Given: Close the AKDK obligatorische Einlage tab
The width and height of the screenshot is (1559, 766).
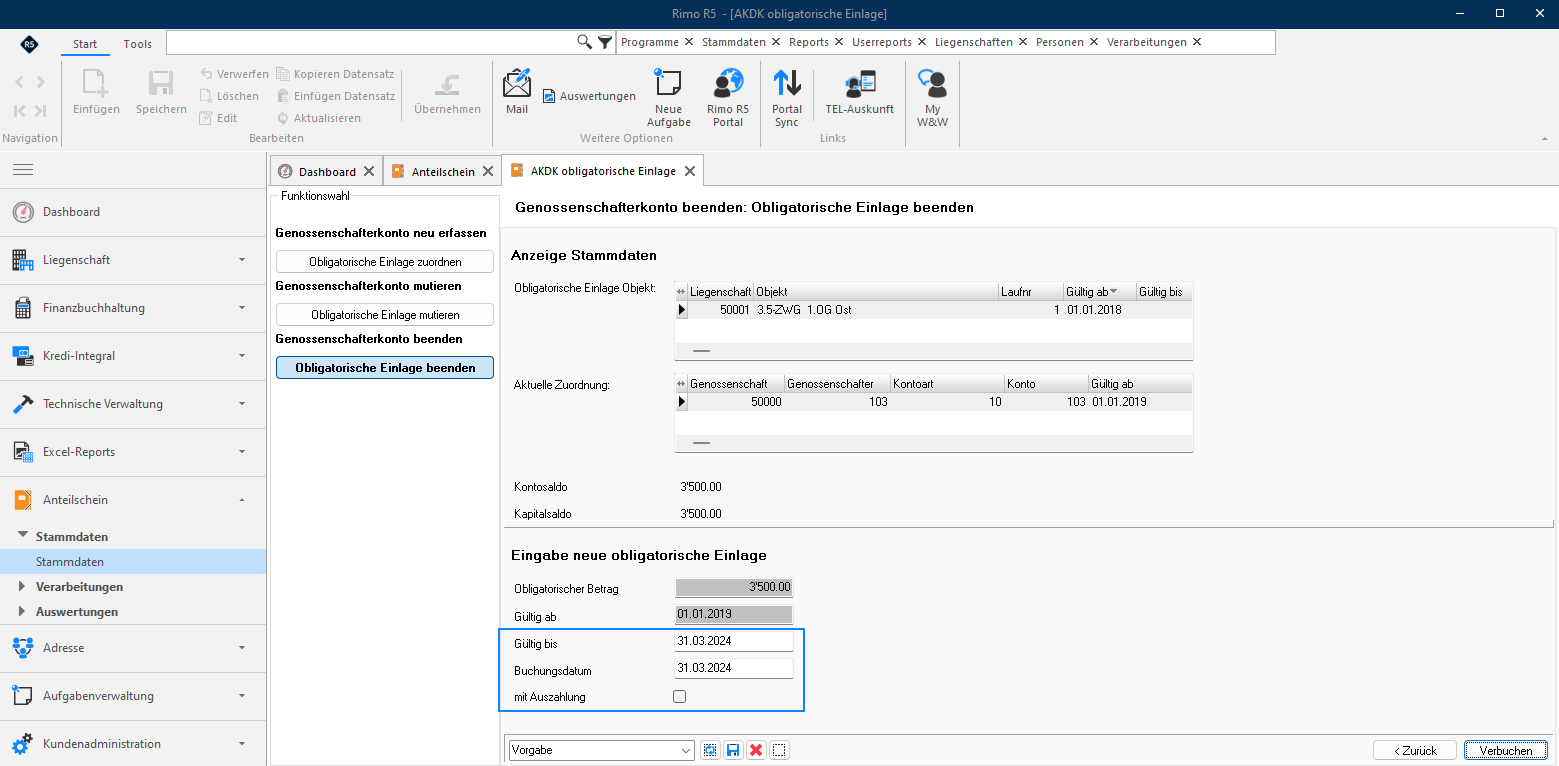Looking at the screenshot, I should tap(690, 171).
